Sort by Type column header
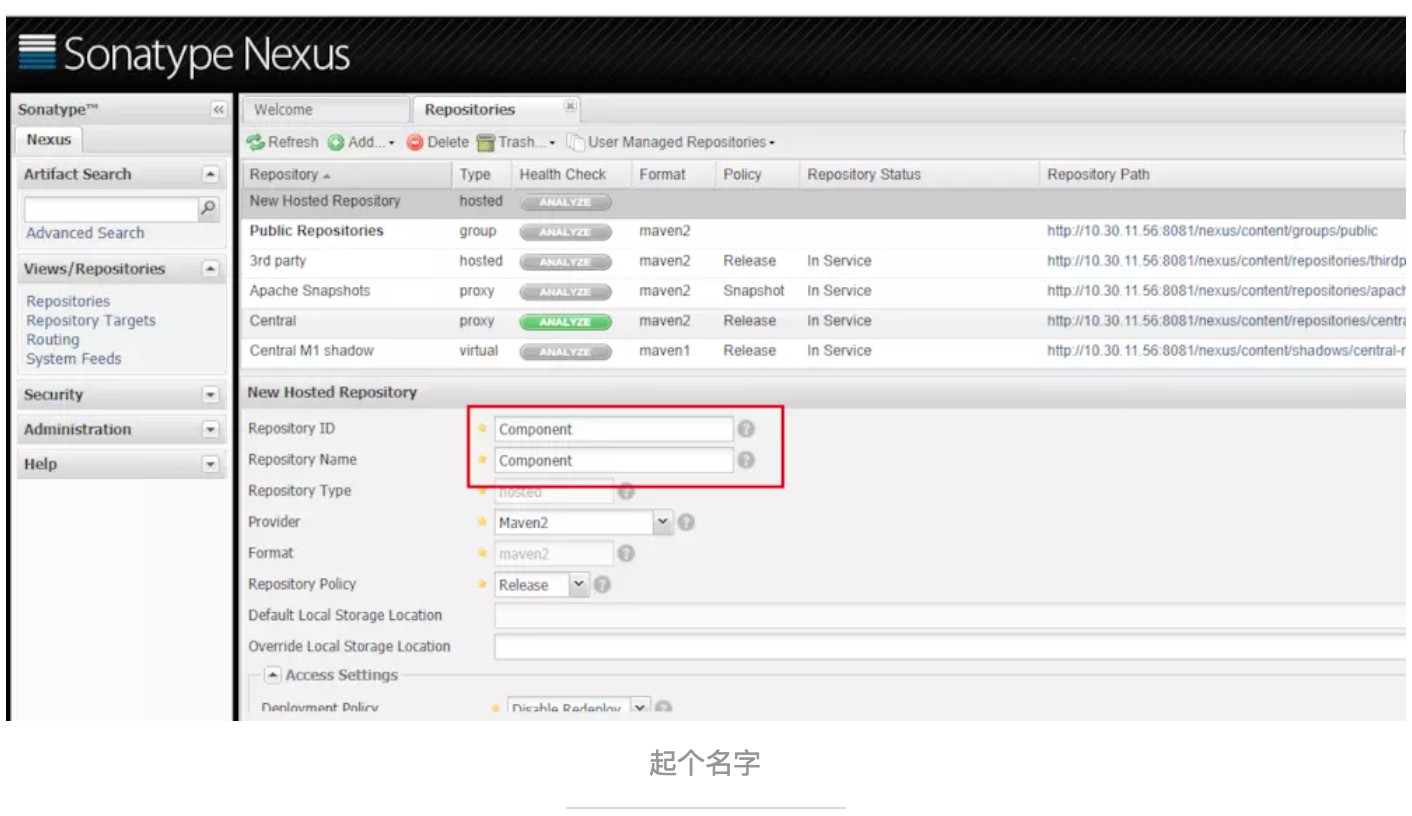Image resolution: width=1412 pixels, height=816 pixels. [x=481, y=174]
